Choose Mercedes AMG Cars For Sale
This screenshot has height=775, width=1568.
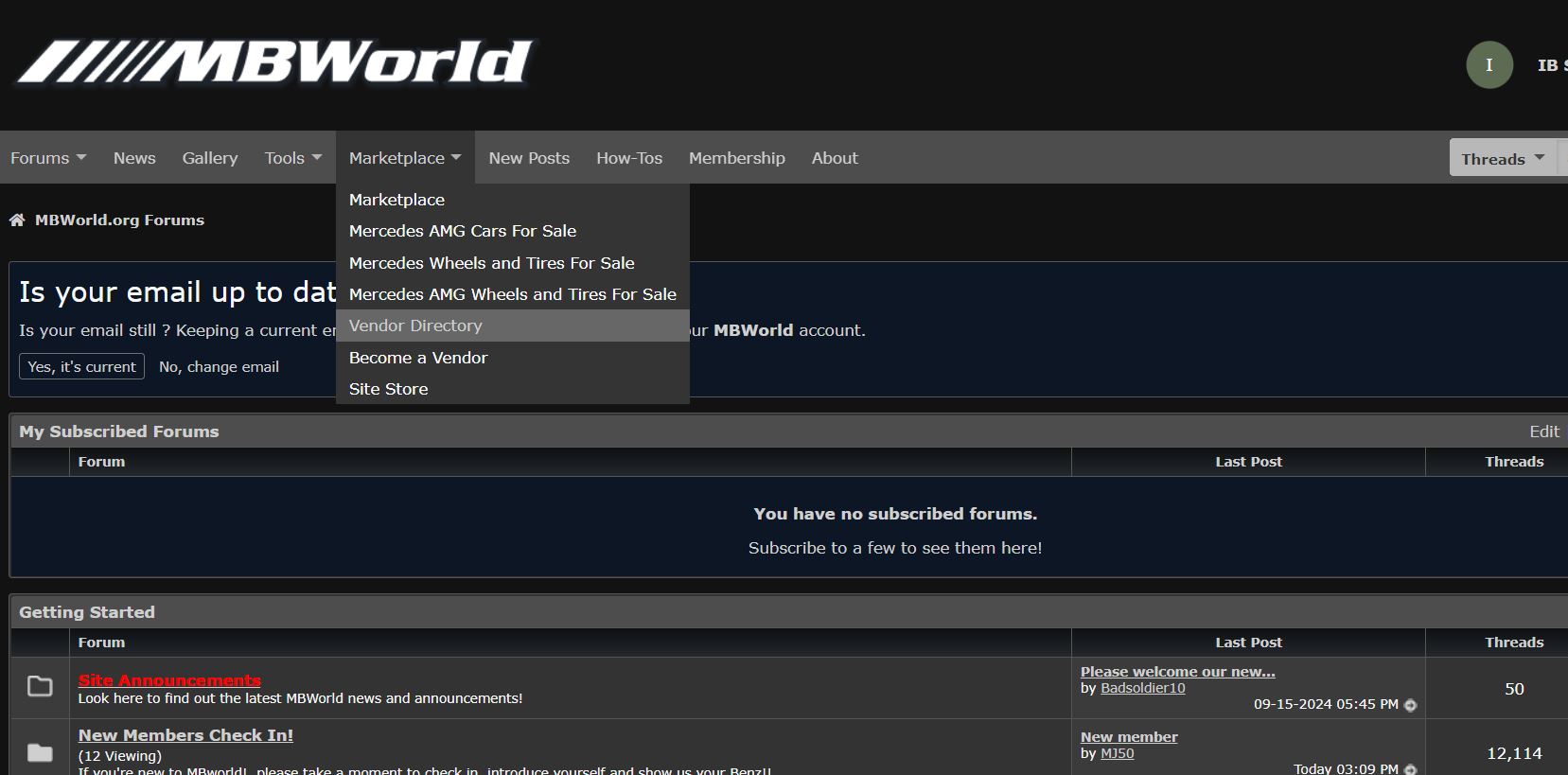462,231
